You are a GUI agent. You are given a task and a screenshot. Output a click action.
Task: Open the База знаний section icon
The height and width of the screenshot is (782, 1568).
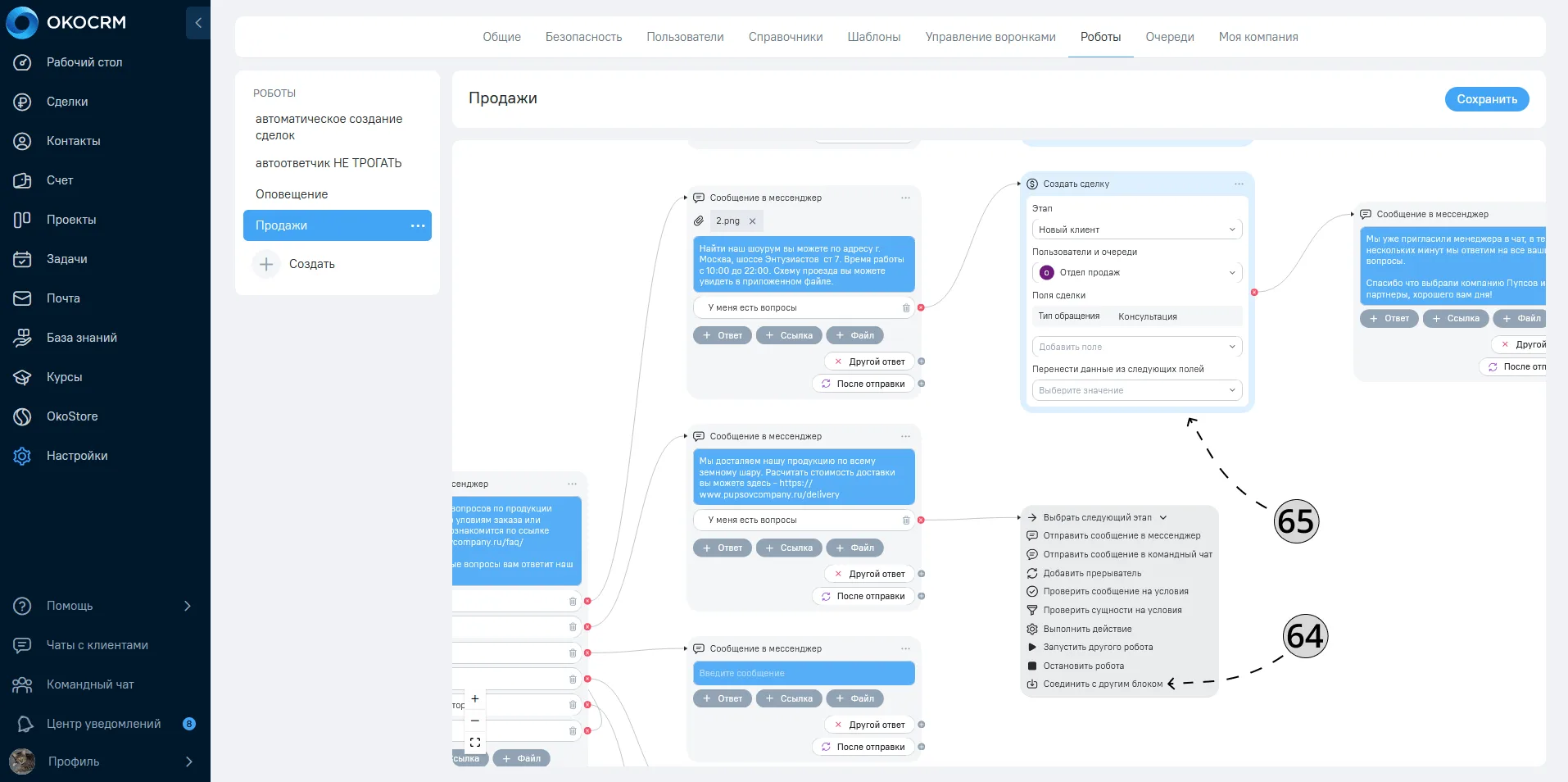[22, 338]
